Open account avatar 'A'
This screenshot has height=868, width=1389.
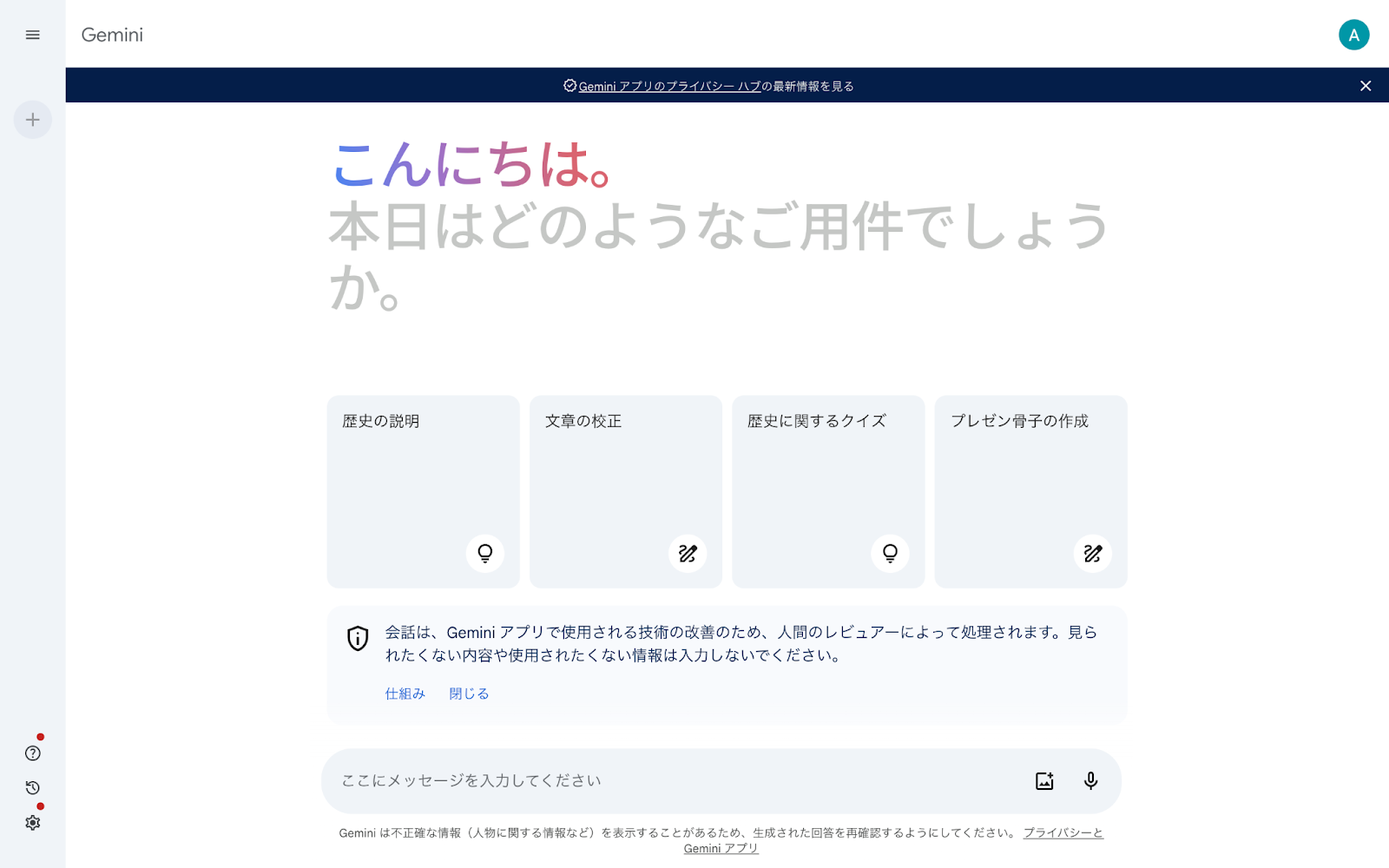1353,35
